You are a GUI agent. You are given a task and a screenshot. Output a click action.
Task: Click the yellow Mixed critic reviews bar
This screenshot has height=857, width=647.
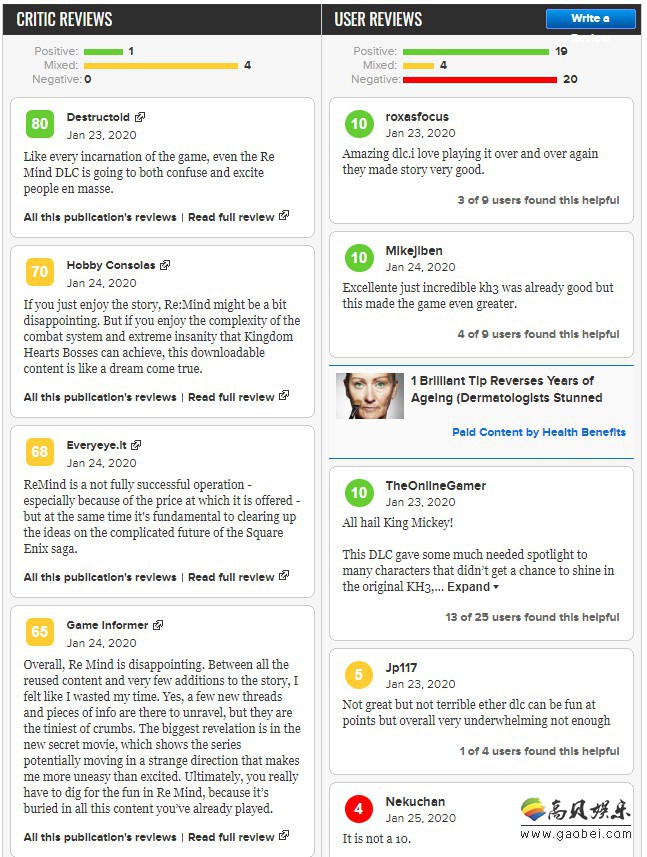[161, 66]
